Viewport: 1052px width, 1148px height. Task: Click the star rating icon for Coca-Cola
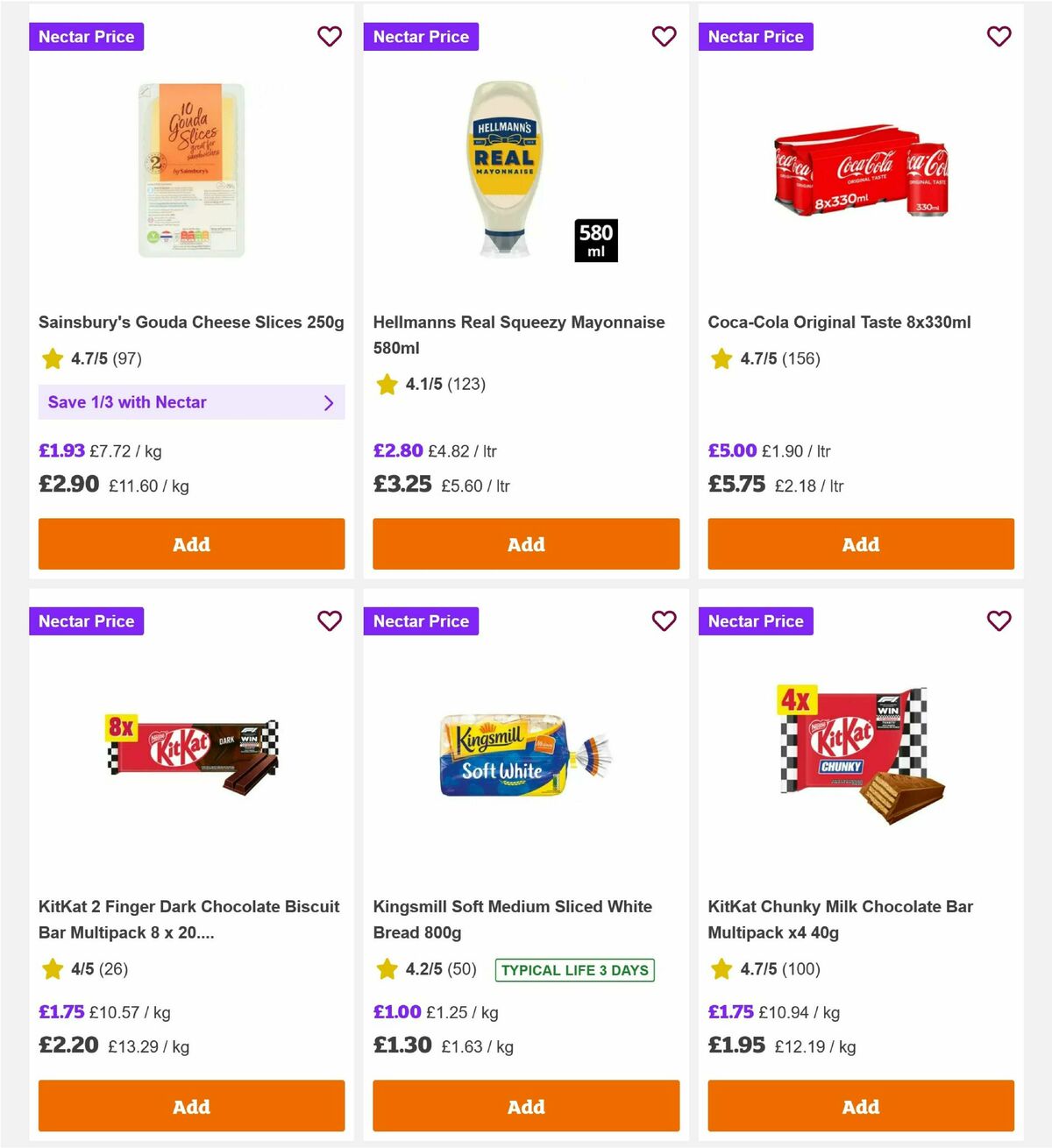tap(721, 358)
